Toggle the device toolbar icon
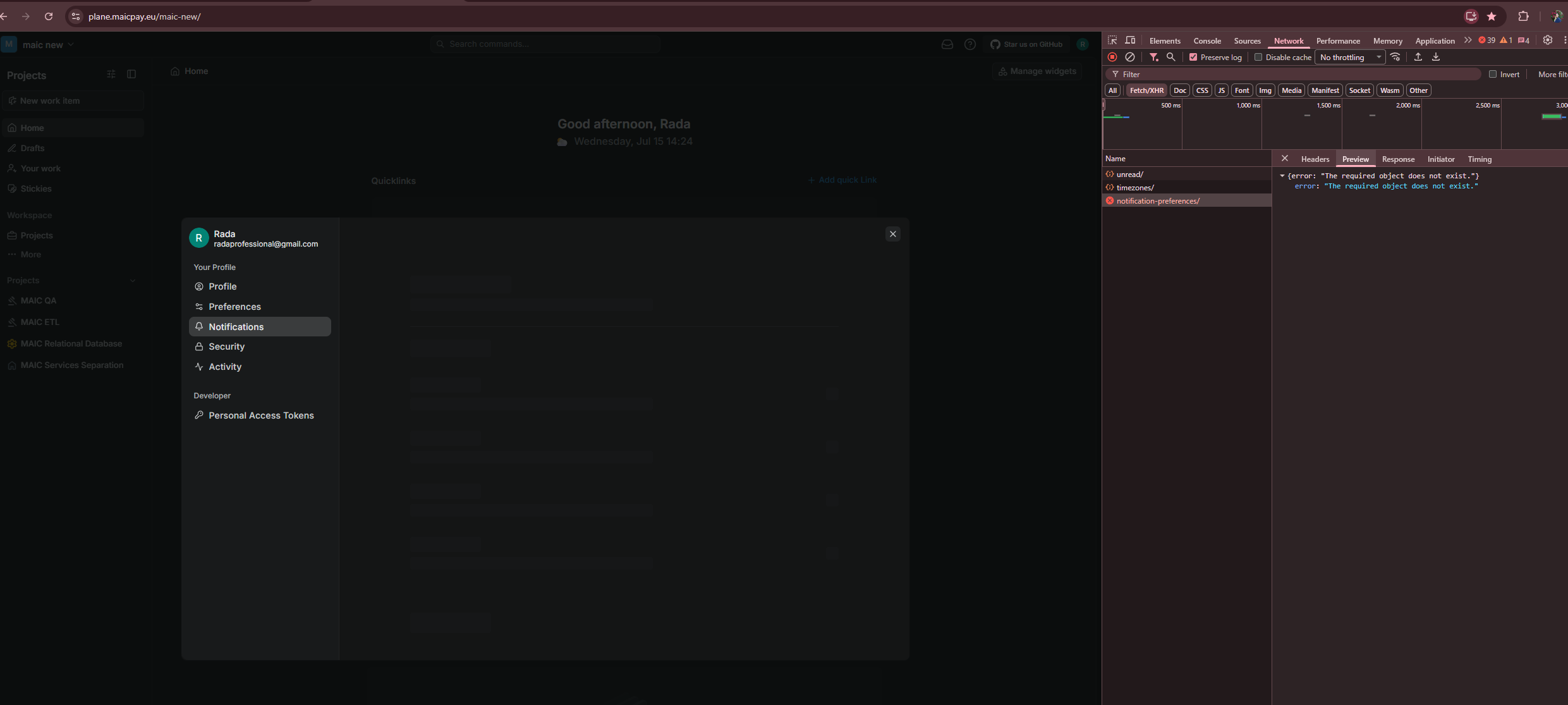 click(1130, 40)
